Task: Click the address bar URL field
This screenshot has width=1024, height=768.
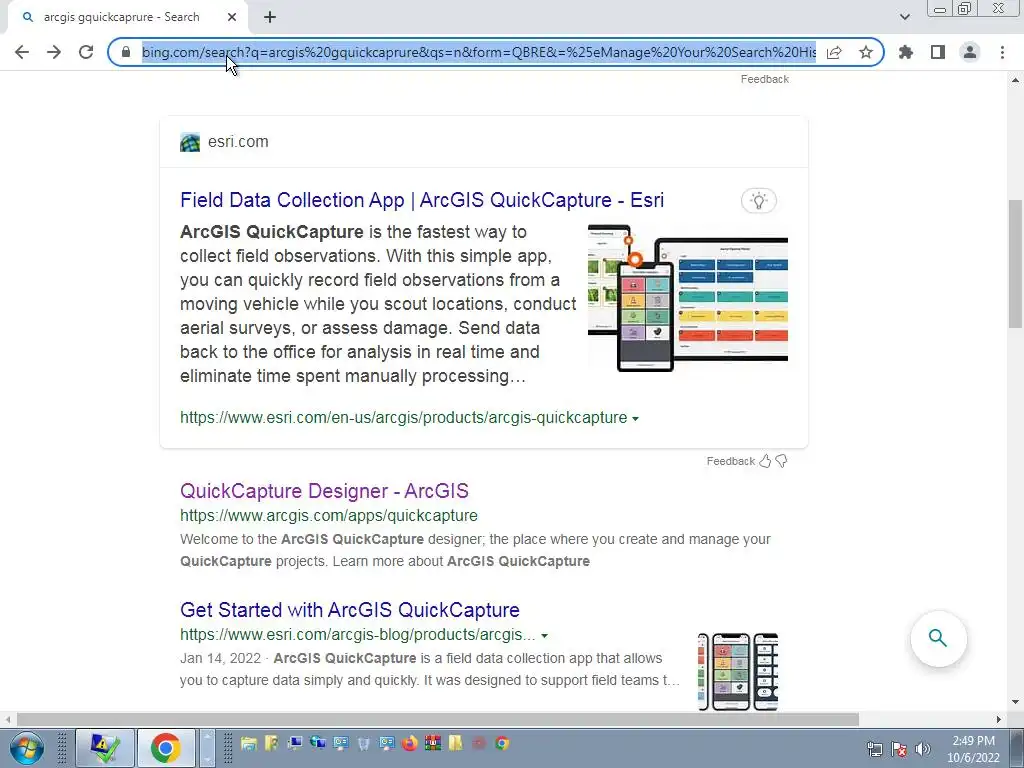Action: [478, 52]
